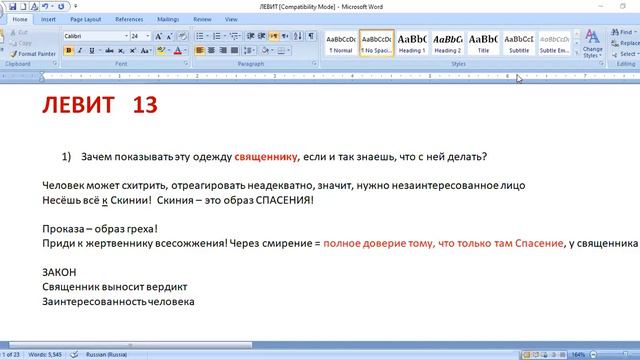The width and height of the screenshot is (640, 360).
Task: Apply the Heading 1 style
Action: [412, 43]
